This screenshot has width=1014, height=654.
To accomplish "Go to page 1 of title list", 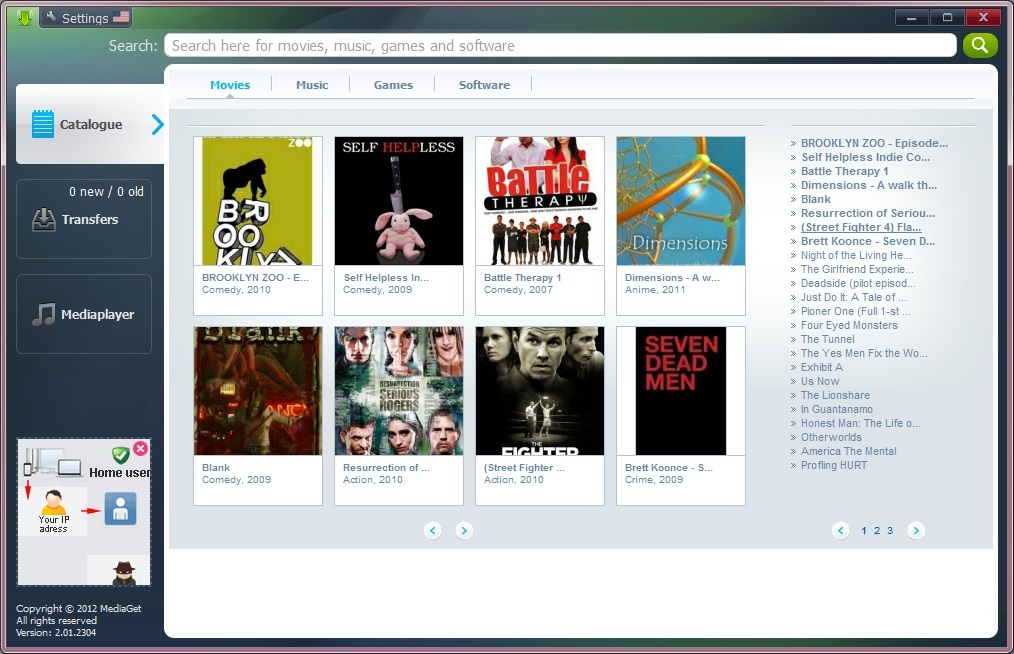I will [x=863, y=530].
